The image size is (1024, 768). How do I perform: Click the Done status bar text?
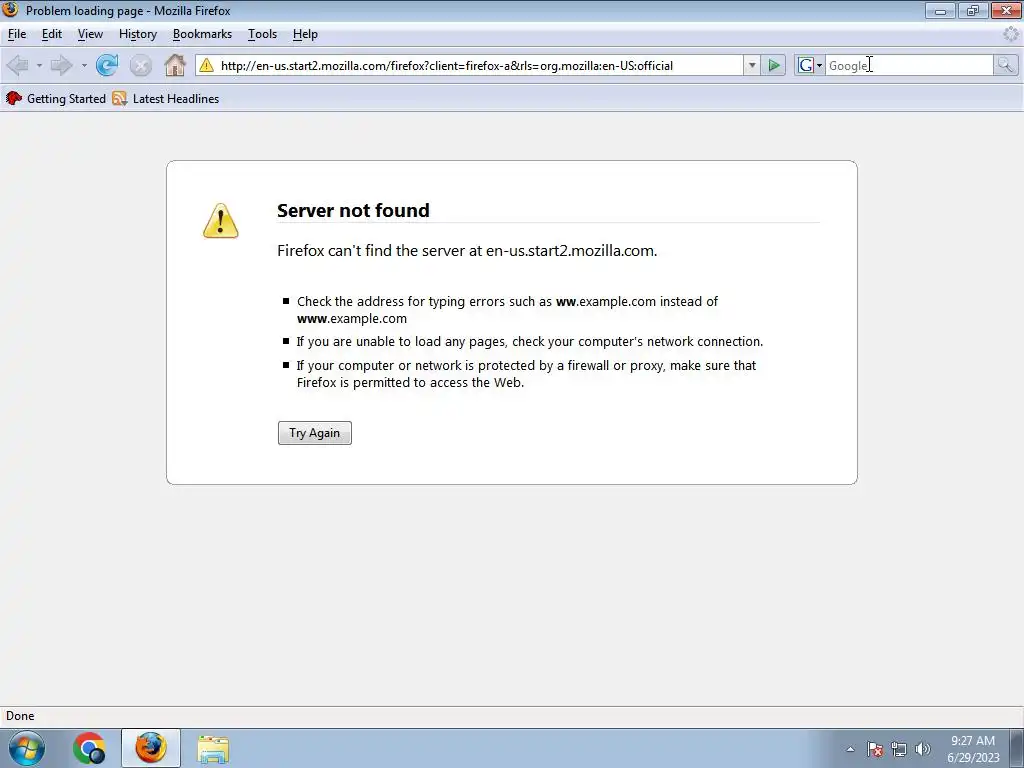(20, 716)
